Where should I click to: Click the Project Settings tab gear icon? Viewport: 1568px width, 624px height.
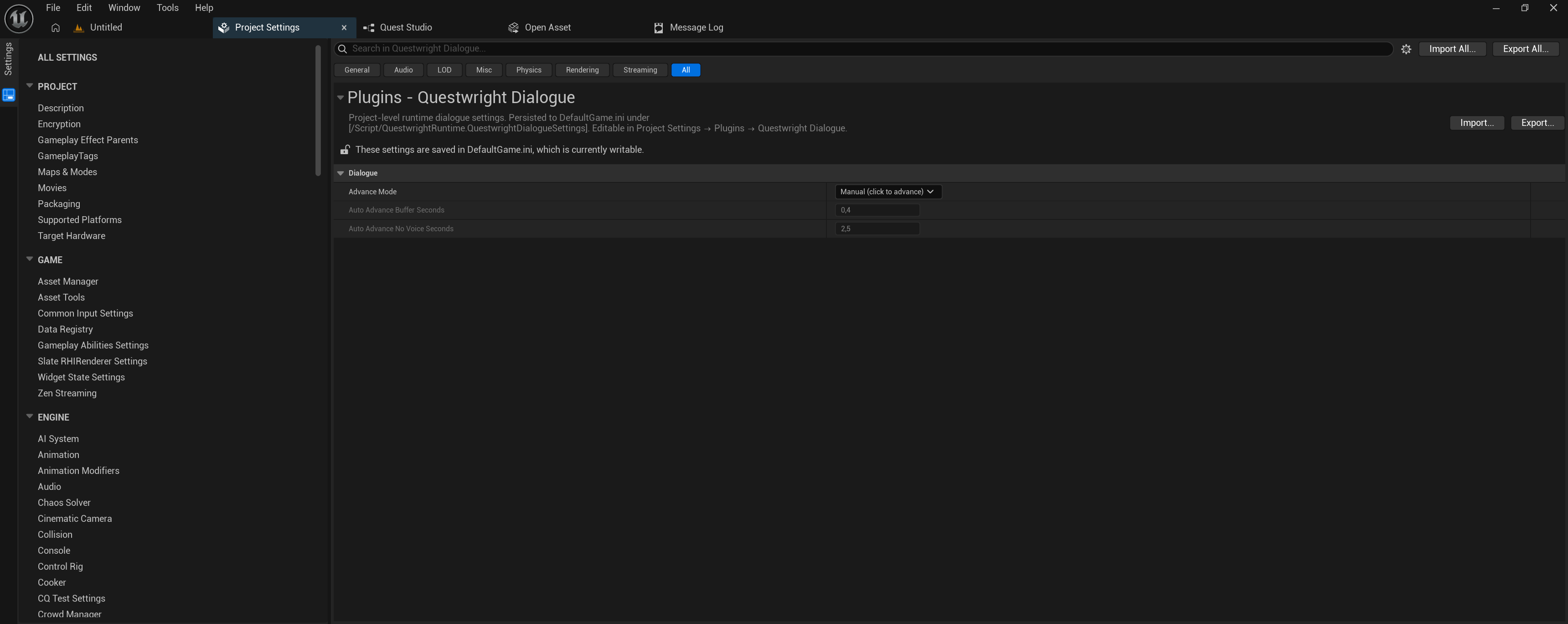point(223,27)
